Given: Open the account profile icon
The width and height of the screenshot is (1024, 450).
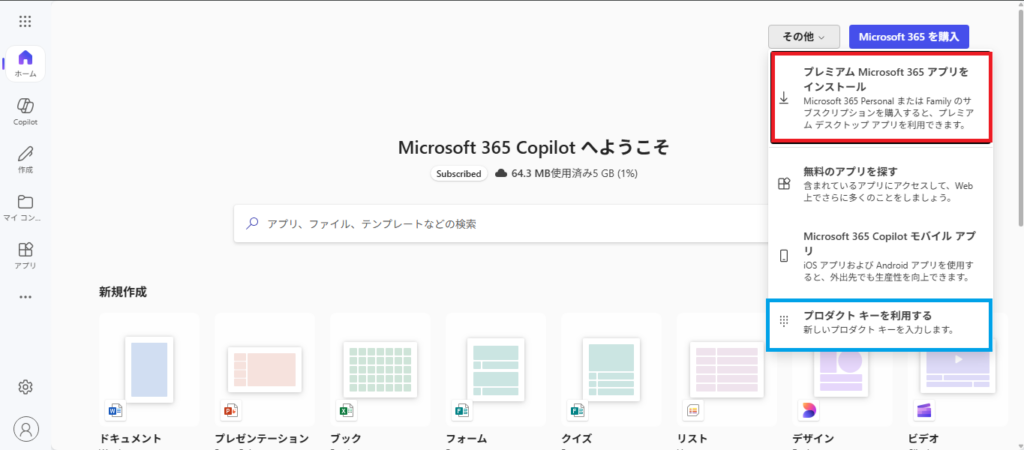Looking at the screenshot, I should 25,428.
